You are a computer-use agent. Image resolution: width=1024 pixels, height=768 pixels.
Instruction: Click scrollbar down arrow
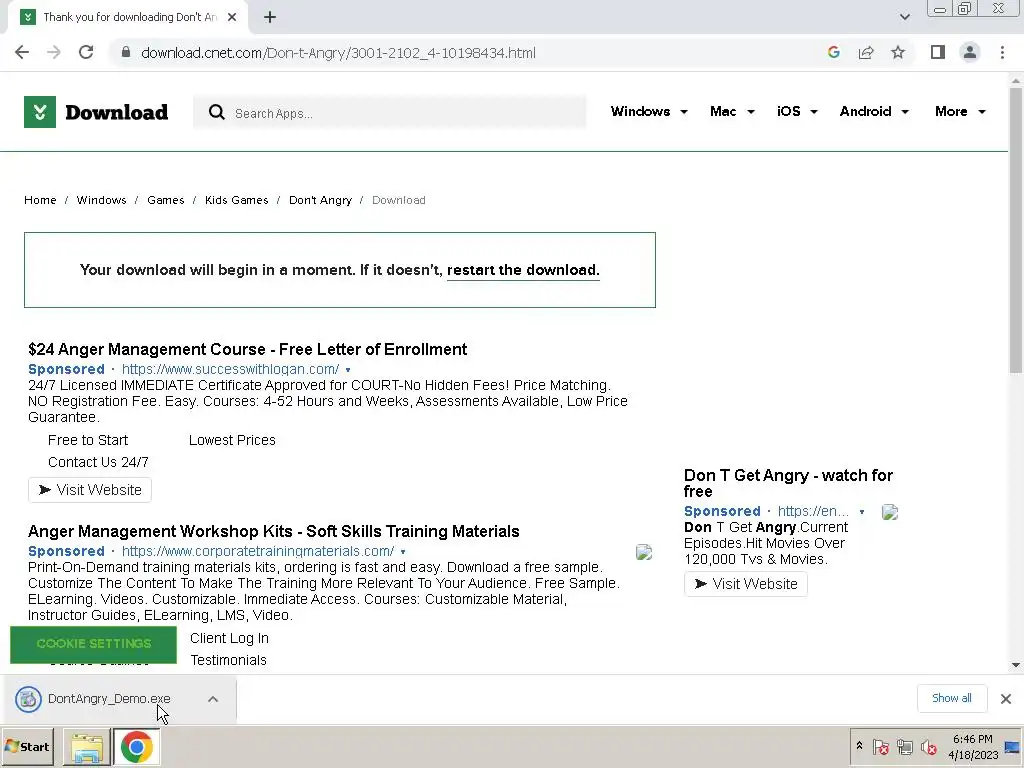1016,665
